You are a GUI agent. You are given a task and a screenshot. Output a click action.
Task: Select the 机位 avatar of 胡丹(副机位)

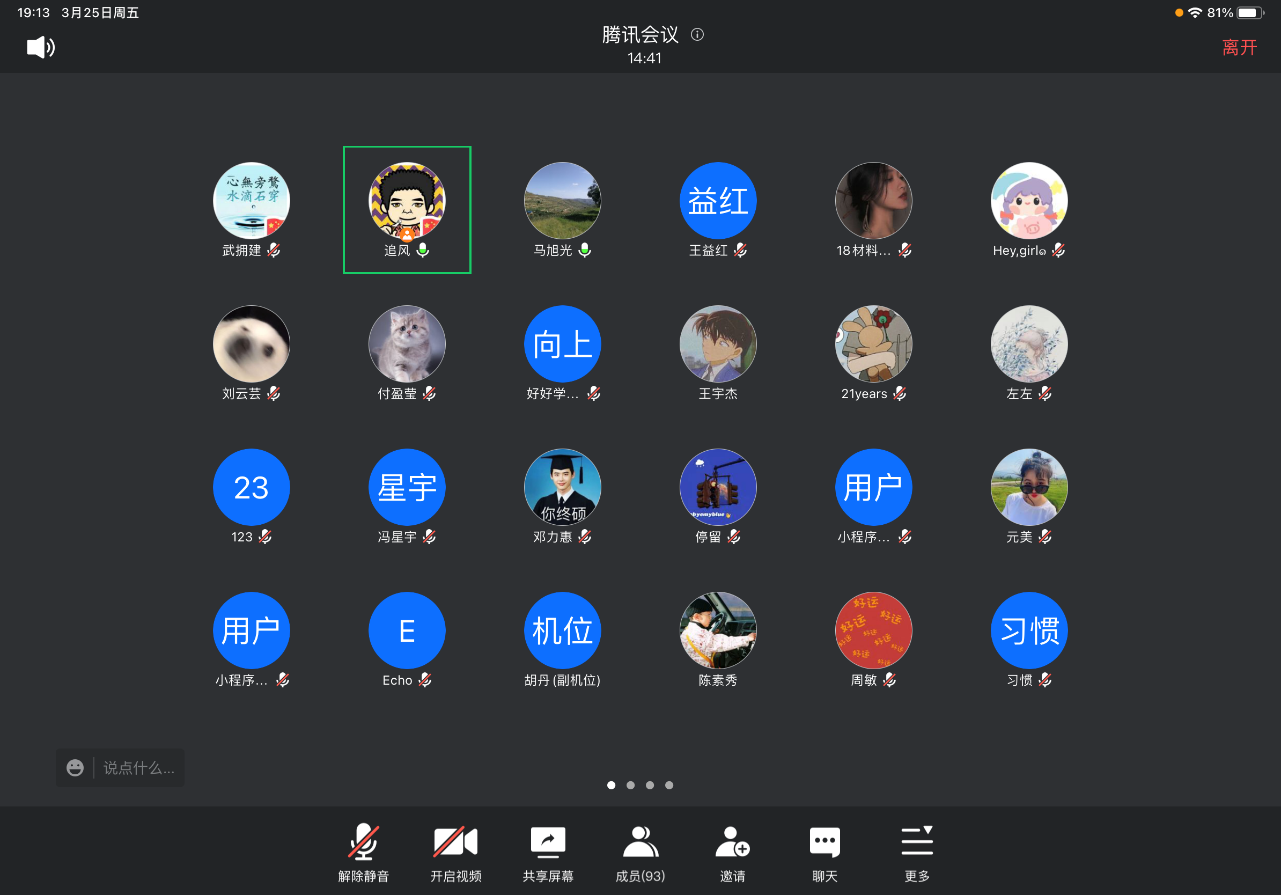(563, 630)
